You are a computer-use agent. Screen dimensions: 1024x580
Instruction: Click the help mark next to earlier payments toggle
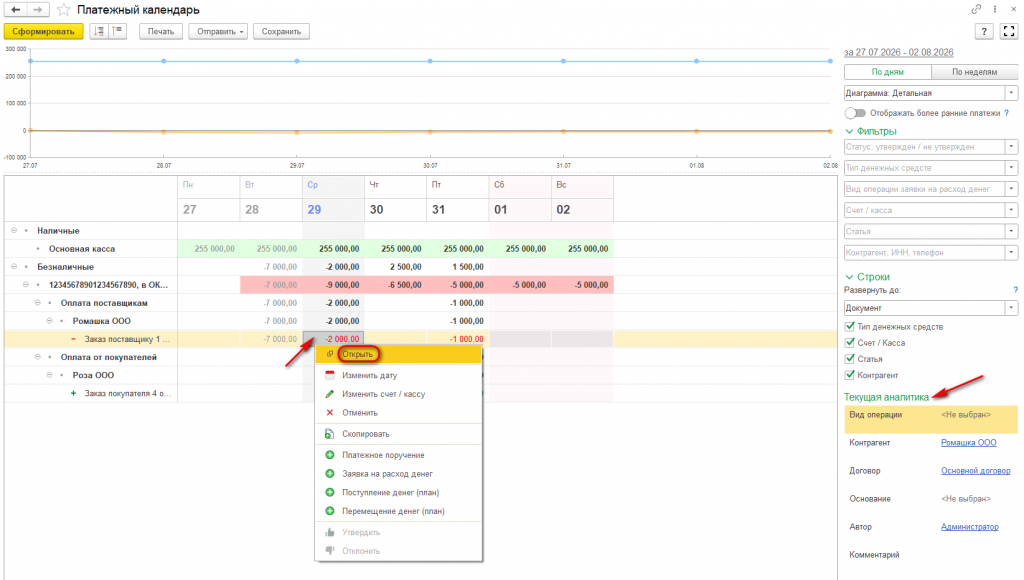1006,113
